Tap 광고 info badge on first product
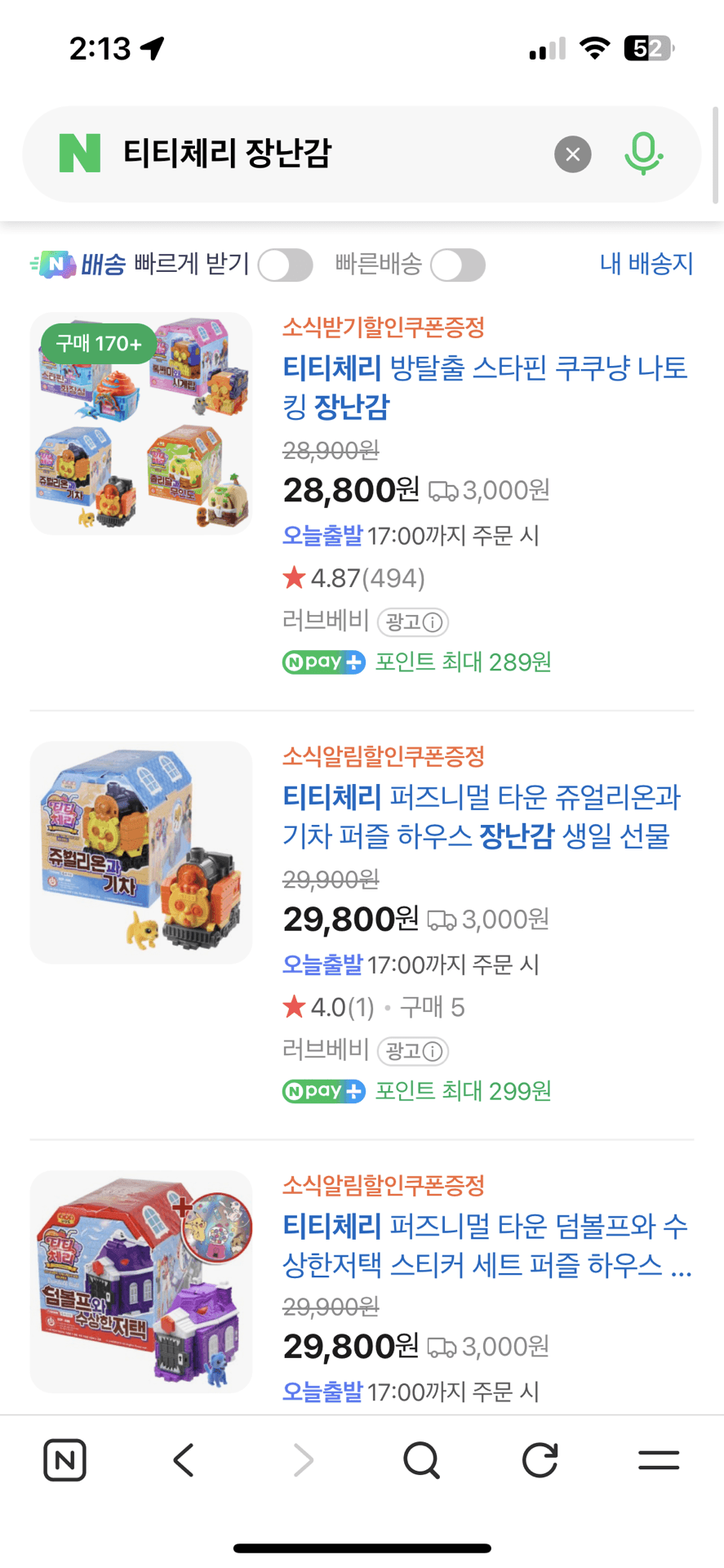 point(413,622)
